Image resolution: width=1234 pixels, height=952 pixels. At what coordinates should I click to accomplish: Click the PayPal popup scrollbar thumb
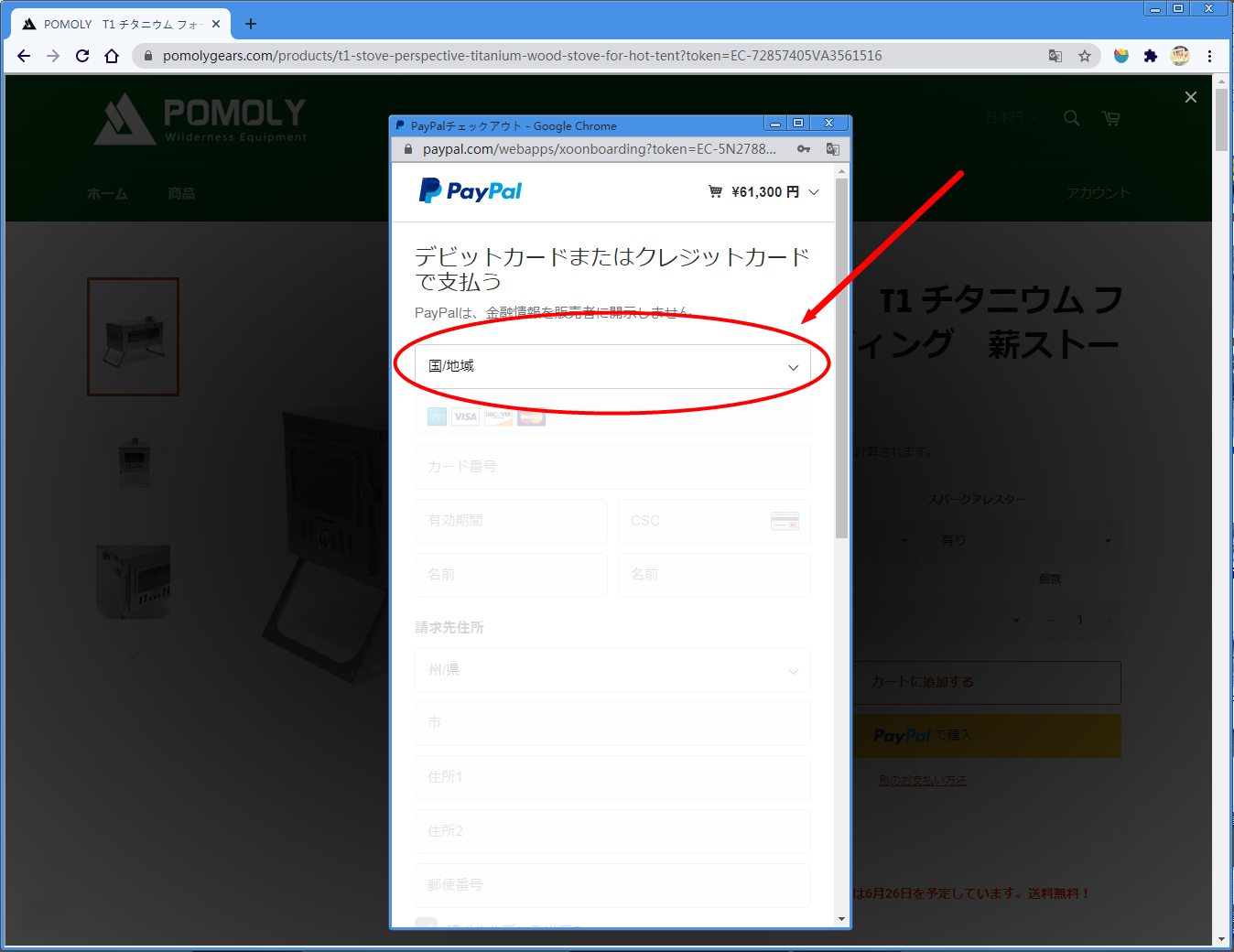coord(841,358)
